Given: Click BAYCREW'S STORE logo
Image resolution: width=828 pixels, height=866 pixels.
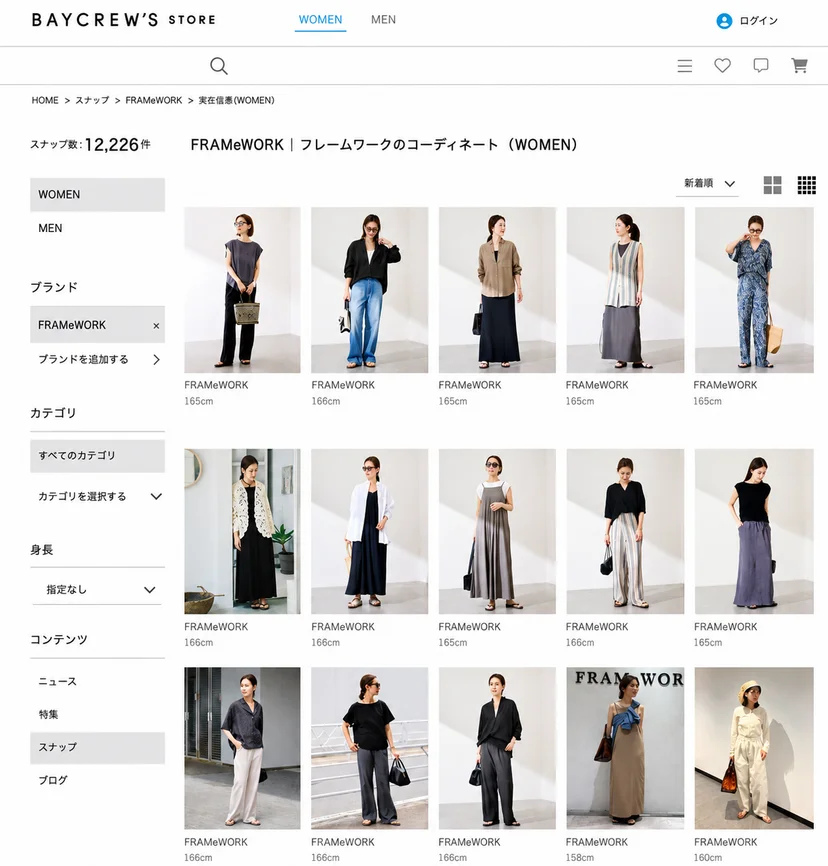Looking at the screenshot, I should [x=124, y=20].
